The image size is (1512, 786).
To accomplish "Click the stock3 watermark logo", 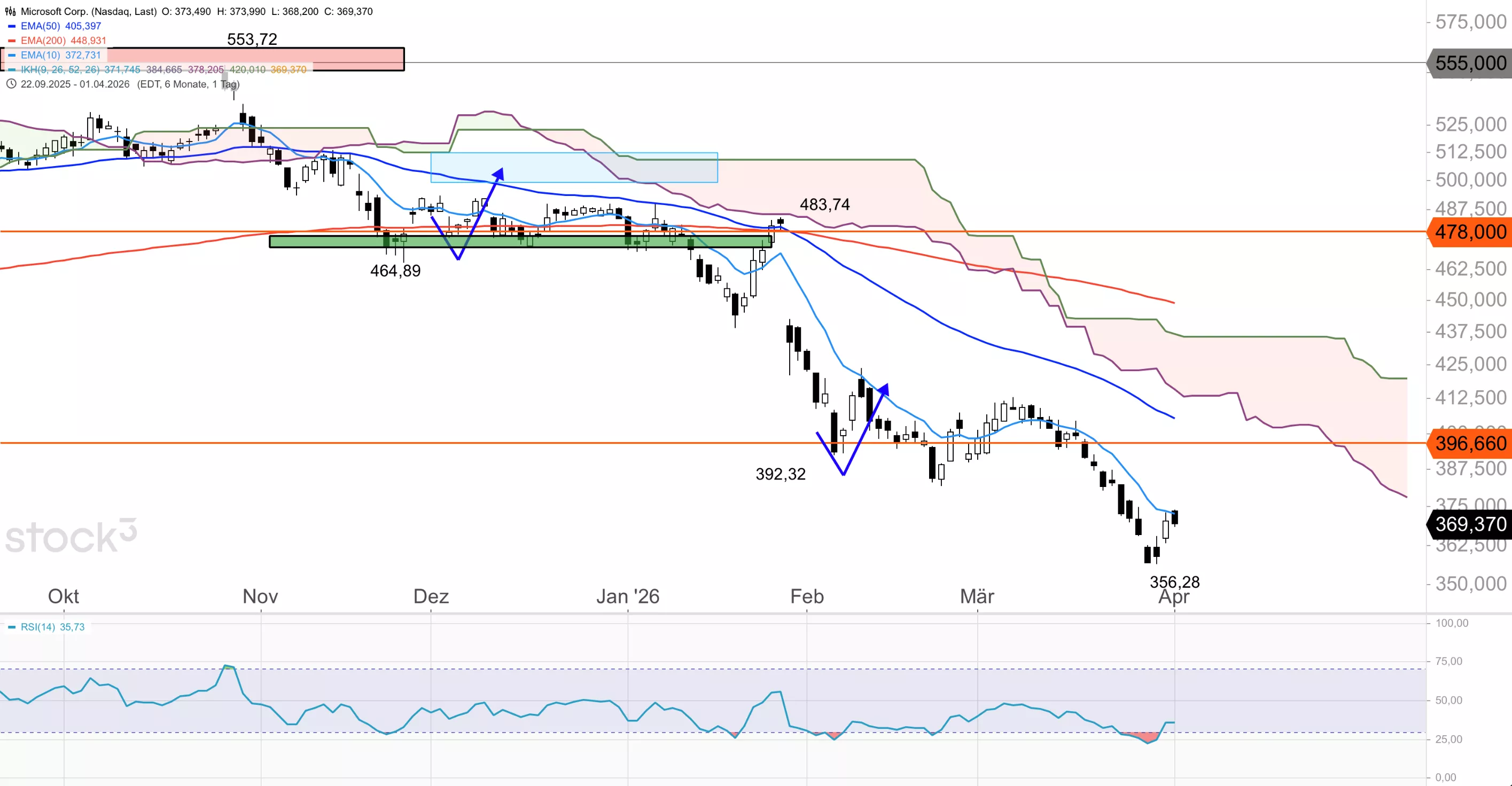I will pyautogui.click(x=71, y=536).
